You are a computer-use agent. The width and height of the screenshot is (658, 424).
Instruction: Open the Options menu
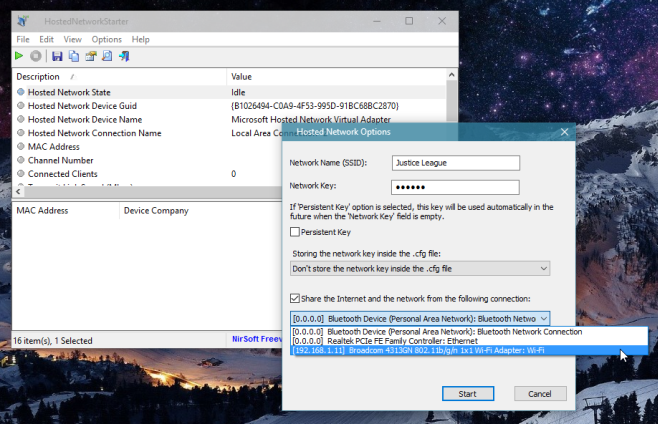point(107,39)
